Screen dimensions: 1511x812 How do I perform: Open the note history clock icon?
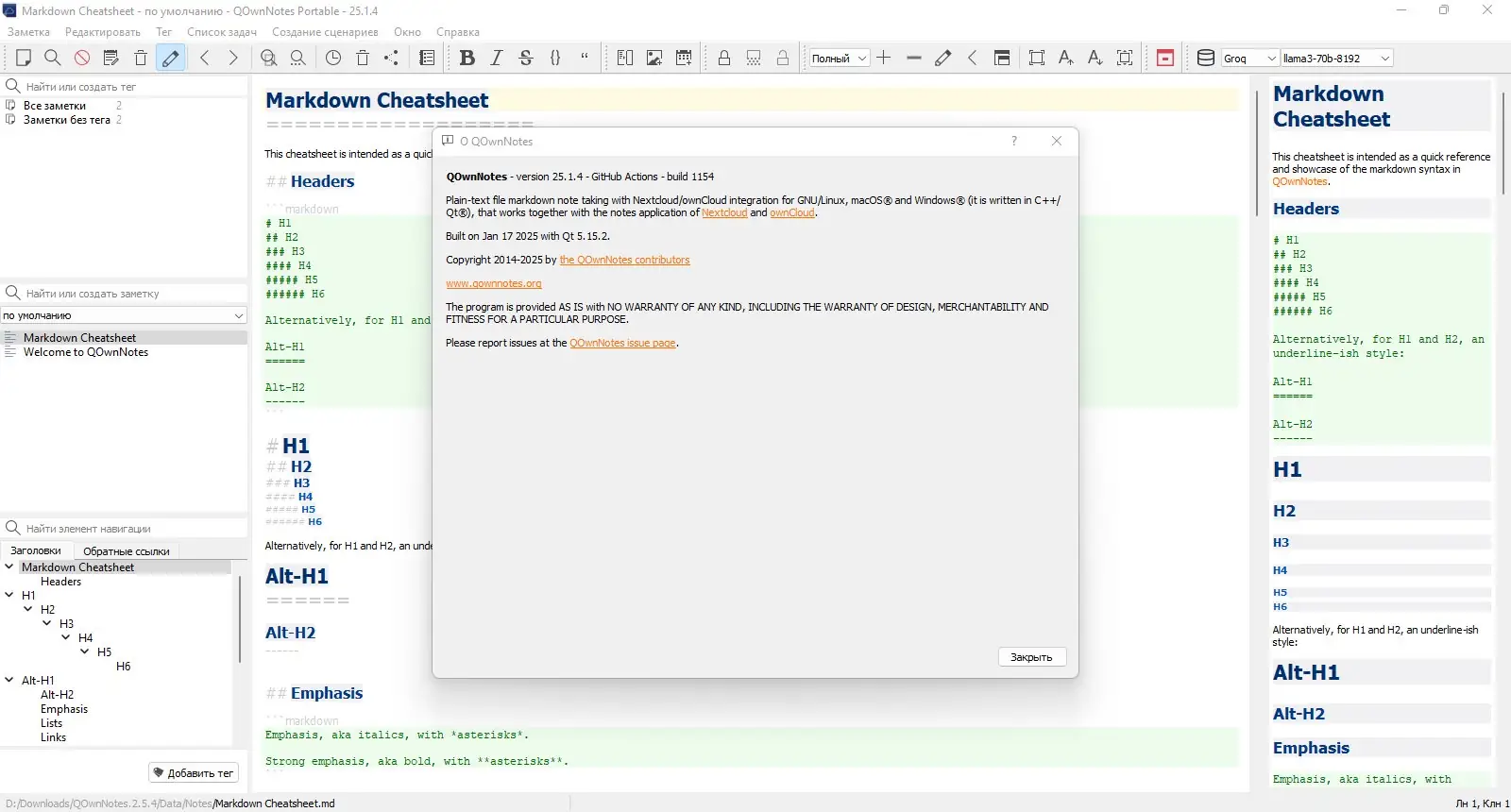[x=333, y=58]
